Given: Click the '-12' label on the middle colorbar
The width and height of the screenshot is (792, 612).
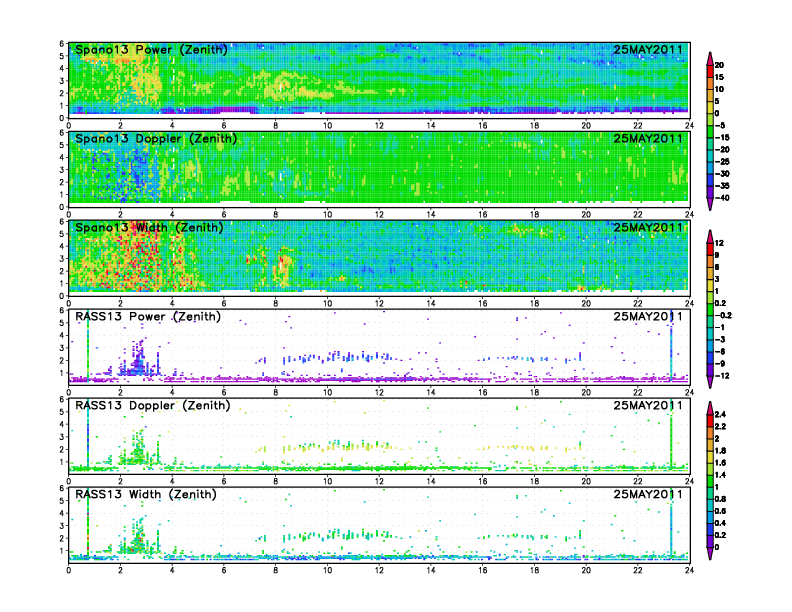Looking at the screenshot, I should coord(722,376).
